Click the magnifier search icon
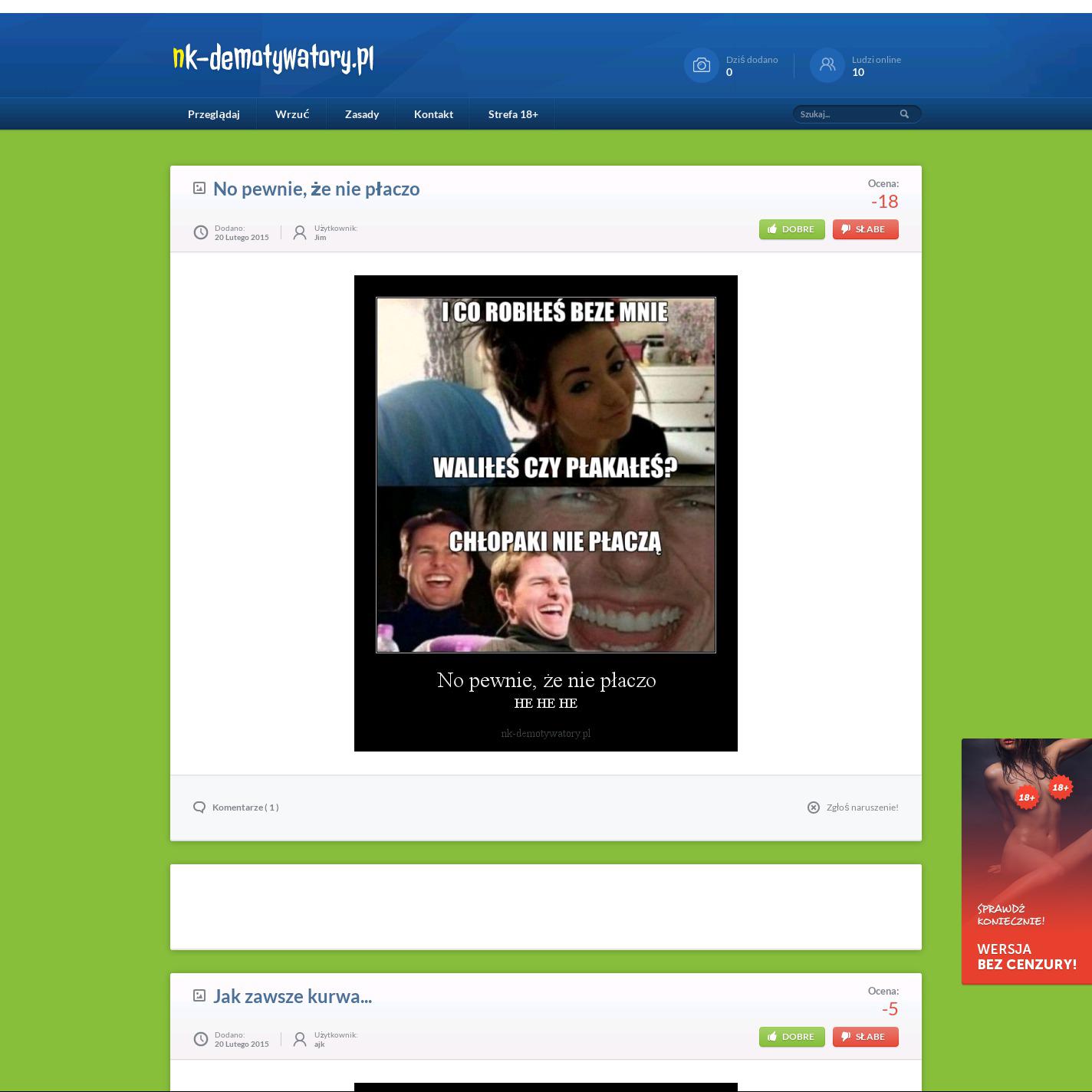The width and height of the screenshot is (1092, 1092). click(904, 114)
